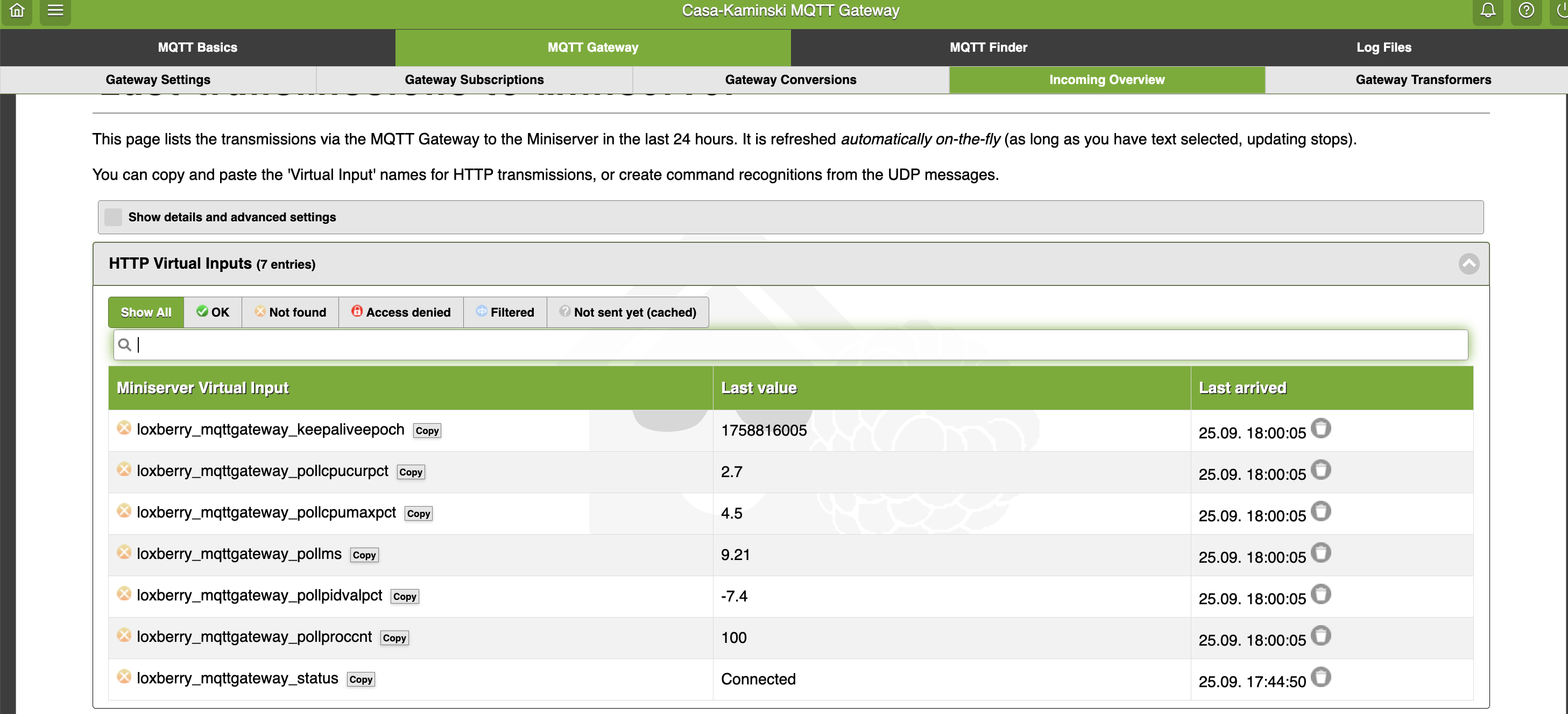This screenshot has width=1568, height=714.
Task: Switch to the MQTT Finder tab
Action: (x=988, y=47)
